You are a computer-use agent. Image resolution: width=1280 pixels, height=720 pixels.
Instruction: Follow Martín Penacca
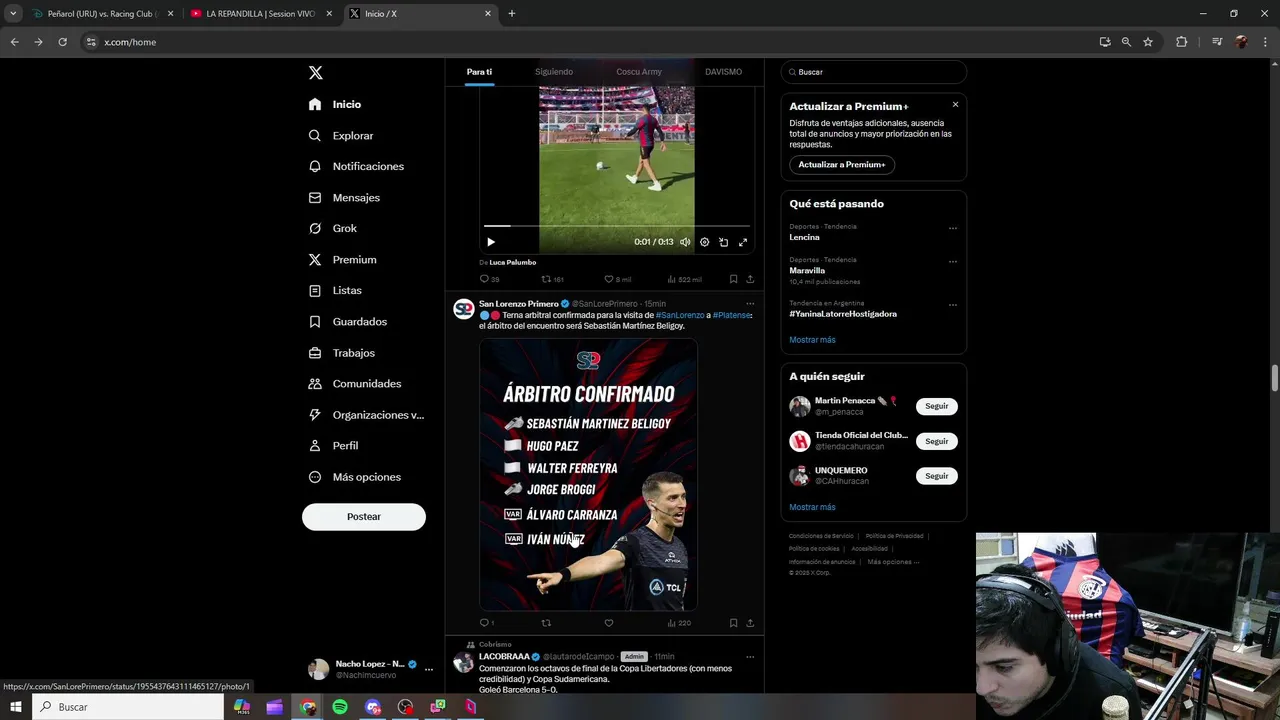point(936,406)
